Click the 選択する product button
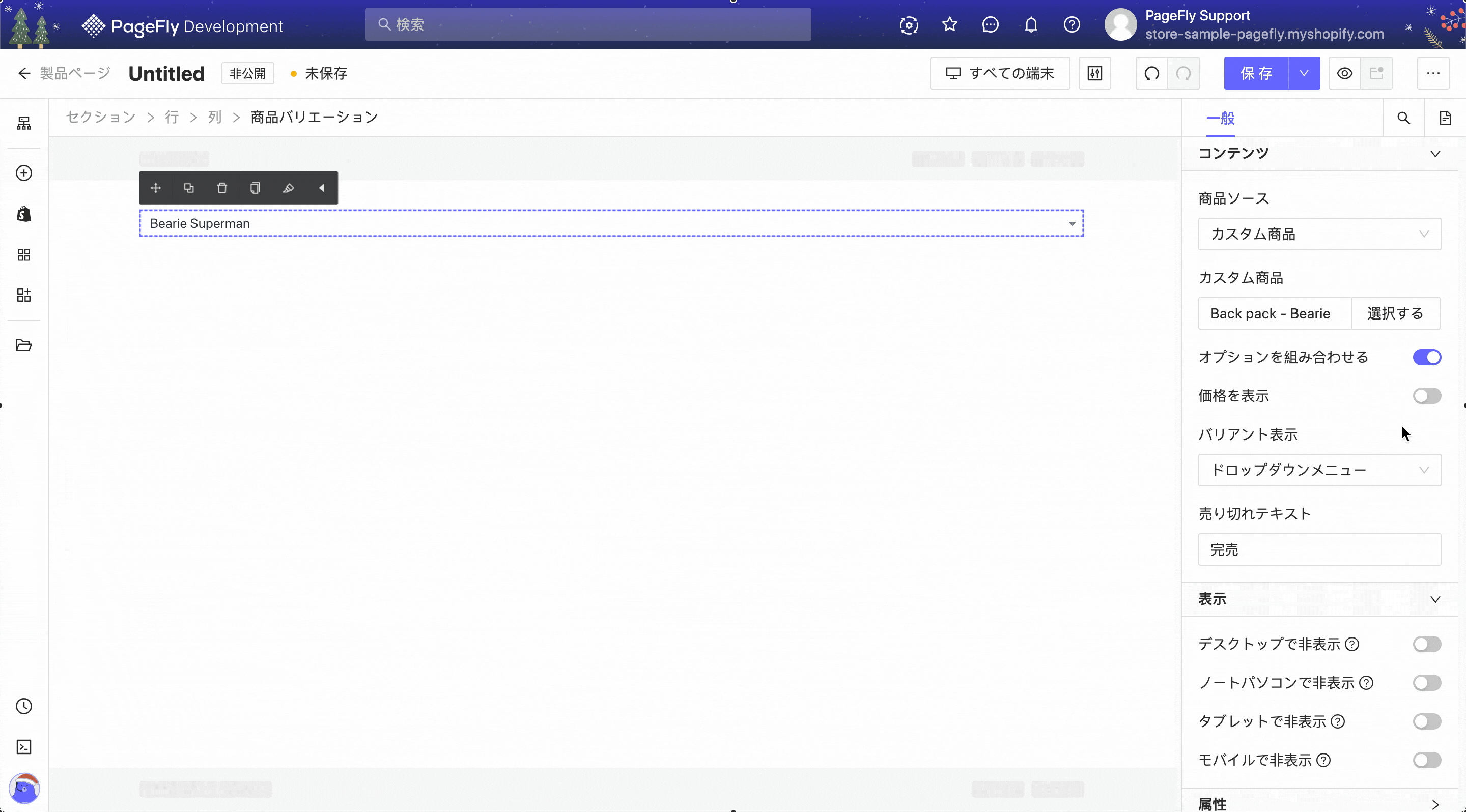Viewport: 1466px width, 812px height. tap(1395, 313)
